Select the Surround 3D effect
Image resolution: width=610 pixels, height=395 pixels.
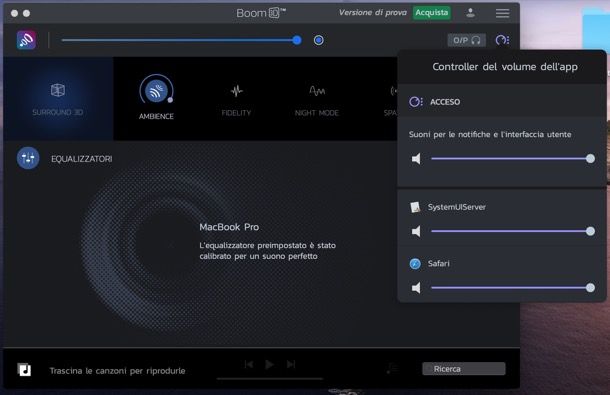tap(58, 99)
